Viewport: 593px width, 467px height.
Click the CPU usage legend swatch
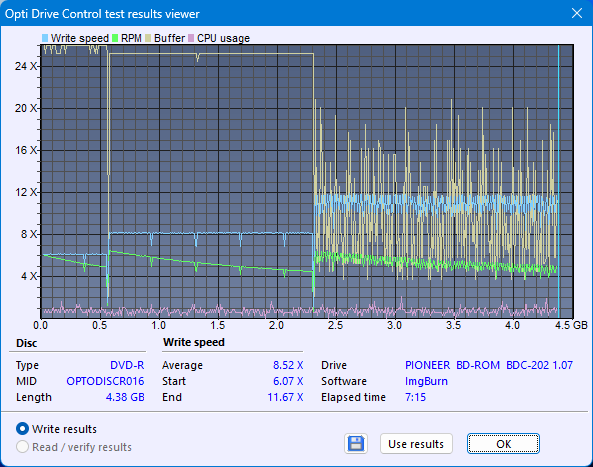click(191, 38)
